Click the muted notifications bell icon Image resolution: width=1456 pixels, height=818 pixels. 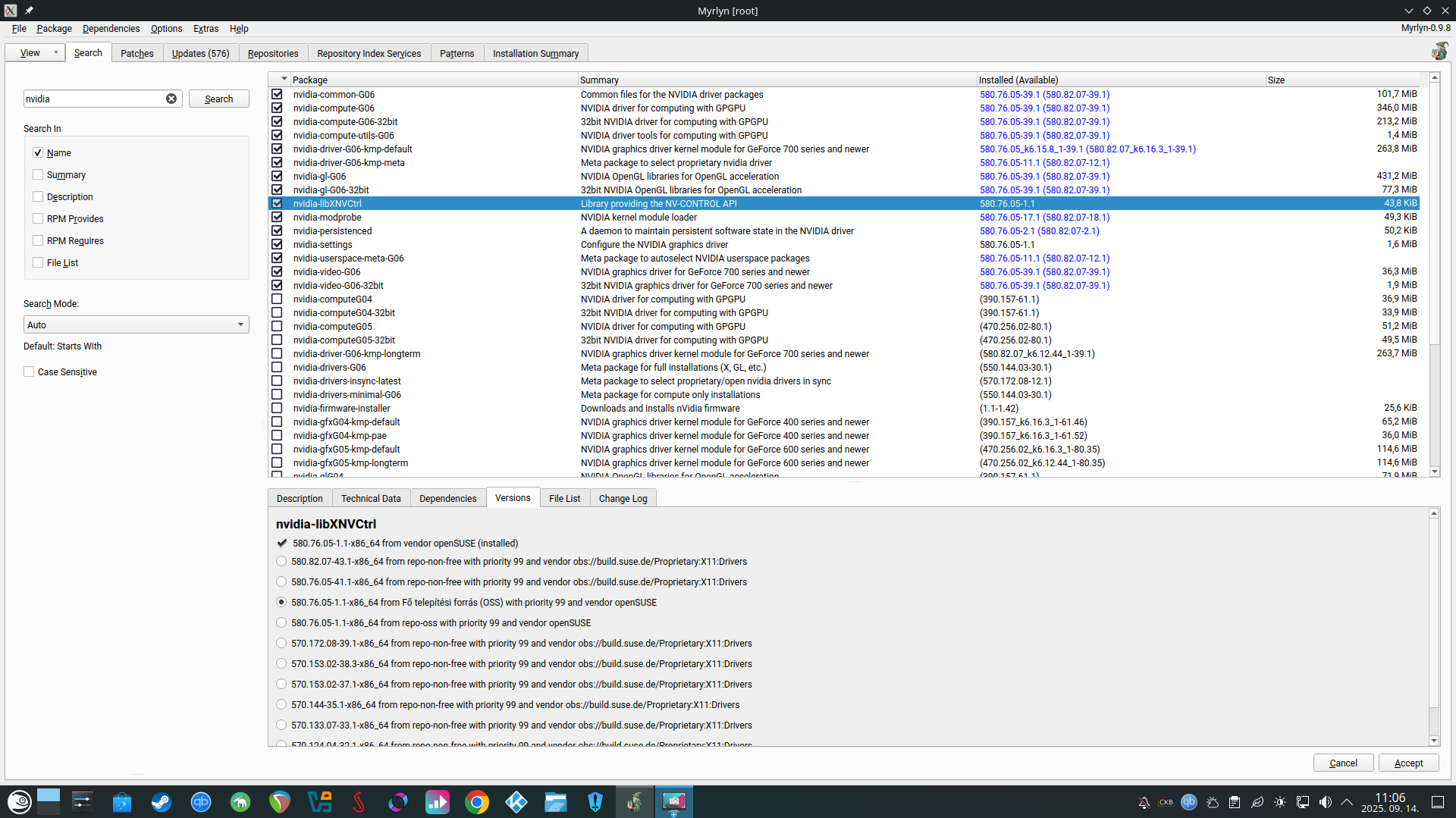coord(1144,802)
